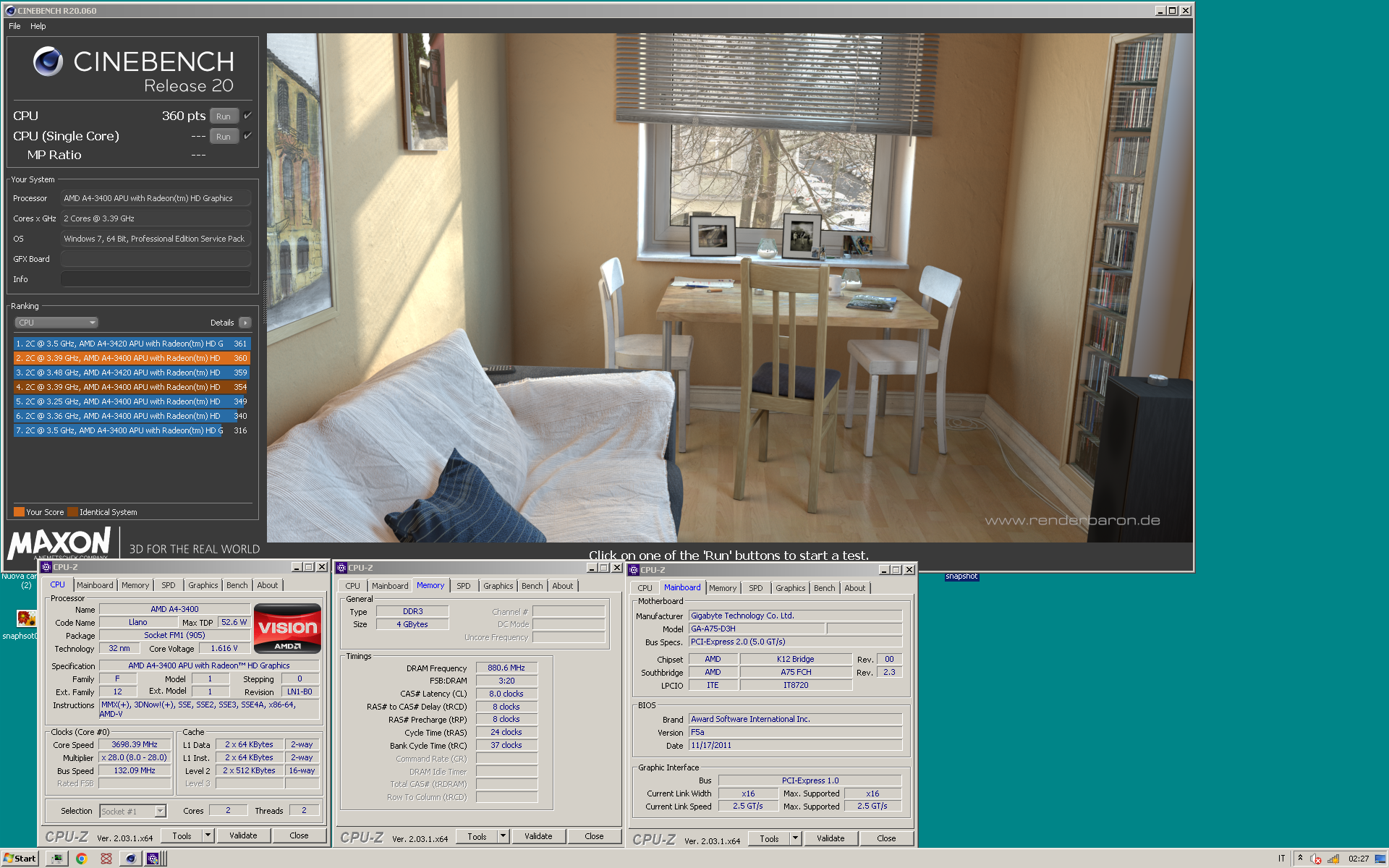
Task: Switch to the Mainboard tab in the CPU-tab window
Action: 95,585
